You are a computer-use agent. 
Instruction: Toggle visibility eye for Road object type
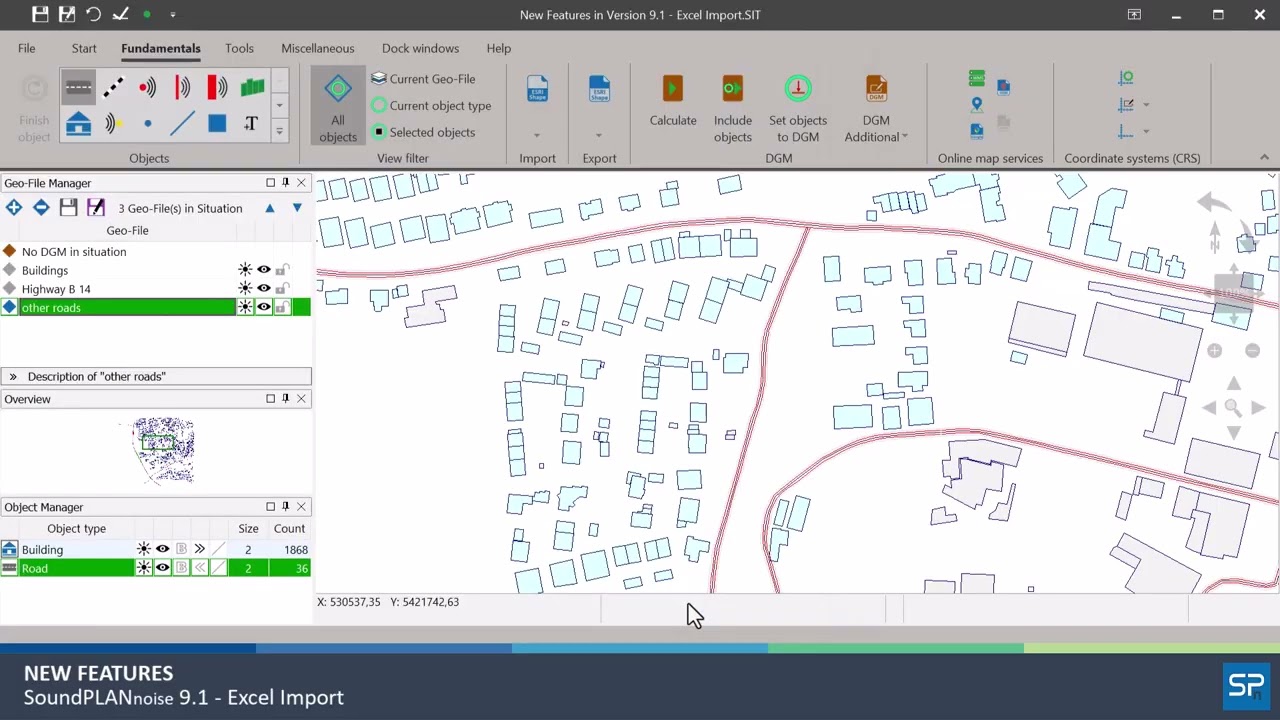point(162,568)
